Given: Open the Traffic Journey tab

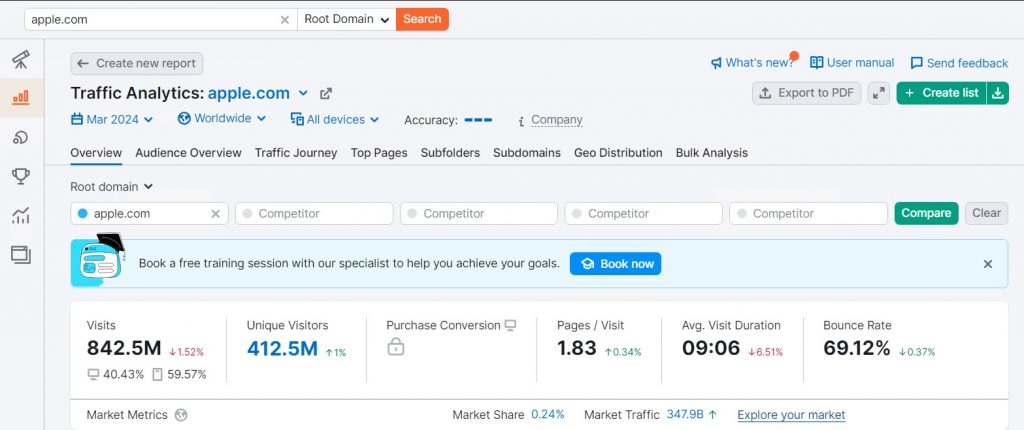Looking at the screenshot, I should (x=296, y=153).
